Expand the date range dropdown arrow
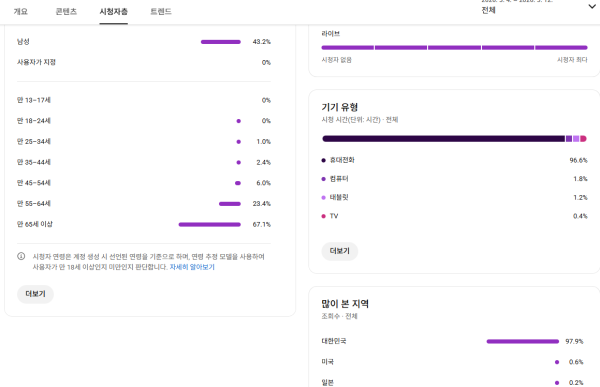The width and height of the screenshot is (600, 387). 592,7
